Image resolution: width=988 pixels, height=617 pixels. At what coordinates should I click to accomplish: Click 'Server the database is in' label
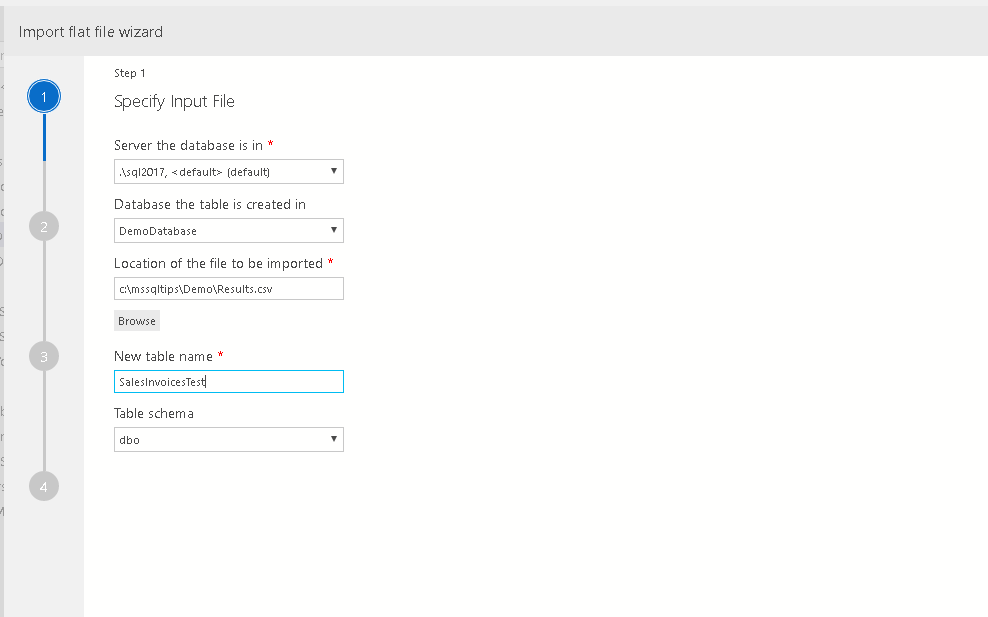(x=188, y=146)
